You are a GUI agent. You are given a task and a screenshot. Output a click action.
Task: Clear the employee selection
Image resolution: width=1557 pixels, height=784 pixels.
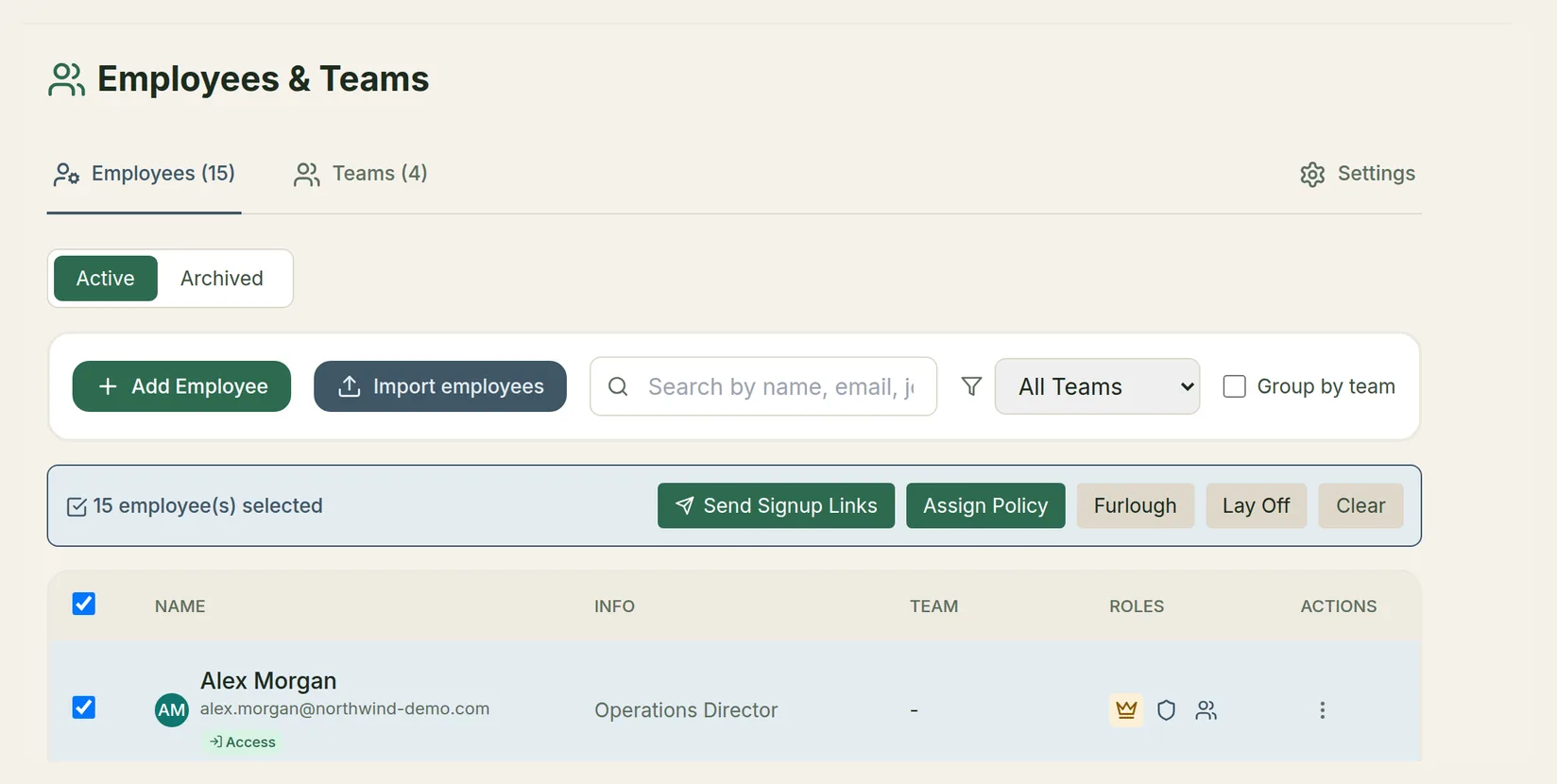point(1360,505)
